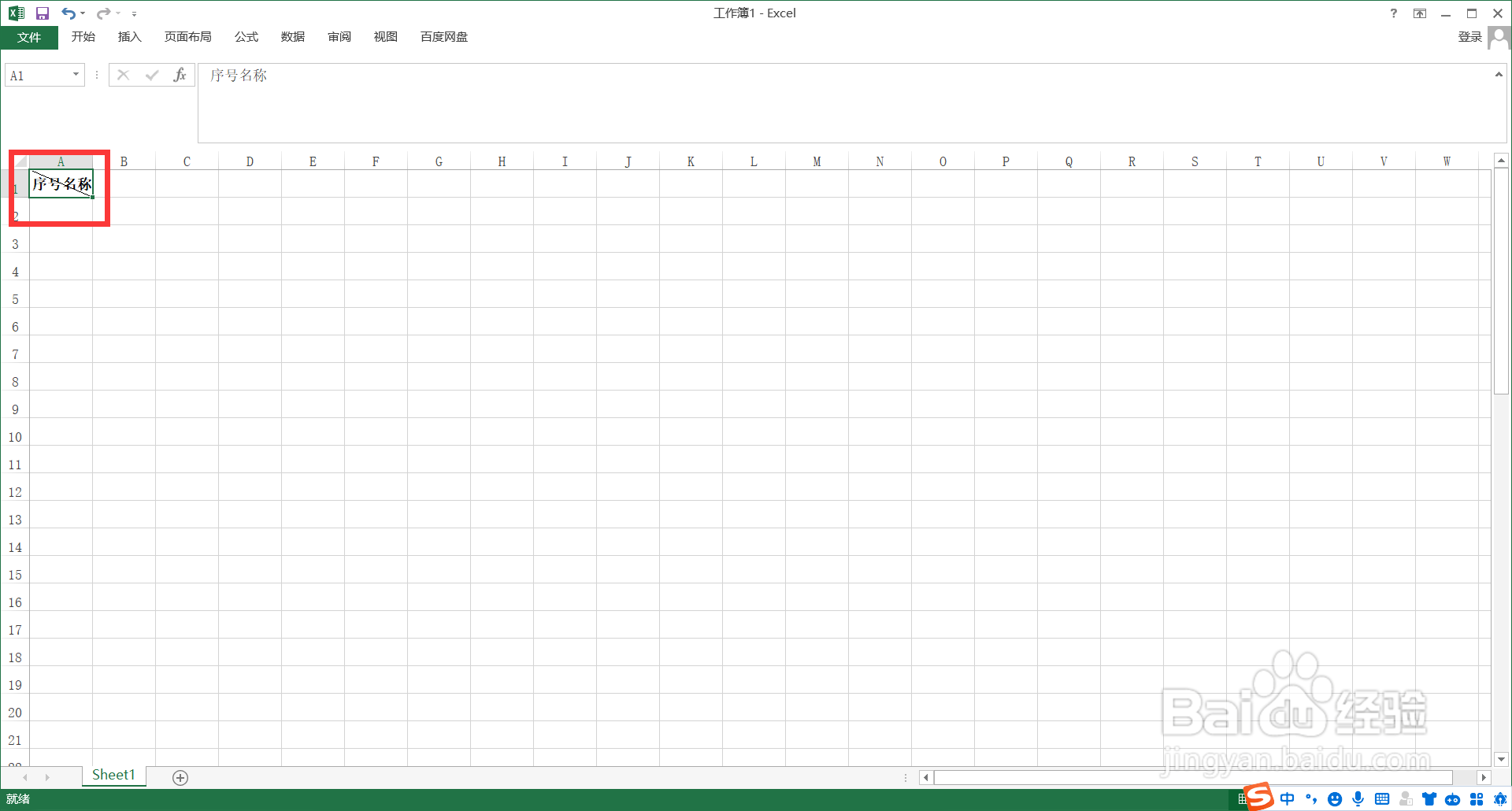Viewport: 1512px width, 811px height.
Task: Toggle Chinese/English mode 中 icon
Action: coord(1288,799)
